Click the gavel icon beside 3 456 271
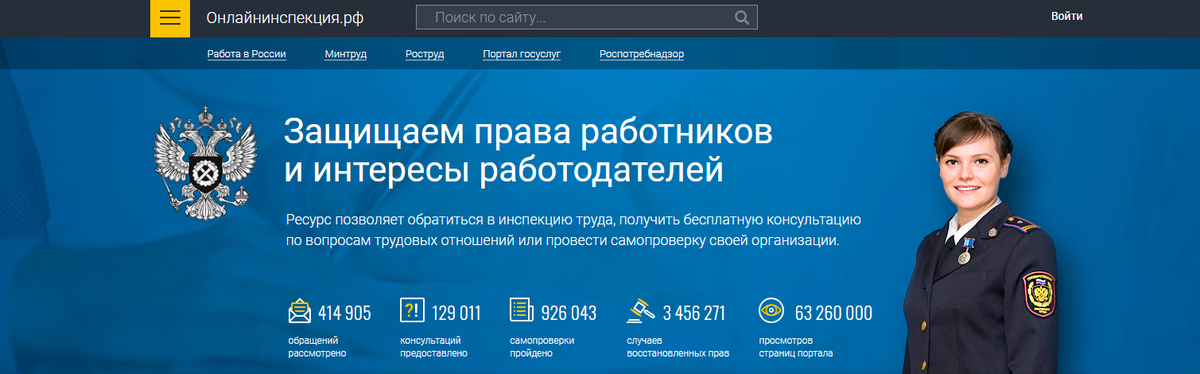Screen dimensions: 1200x374 [x=640, y=311]
